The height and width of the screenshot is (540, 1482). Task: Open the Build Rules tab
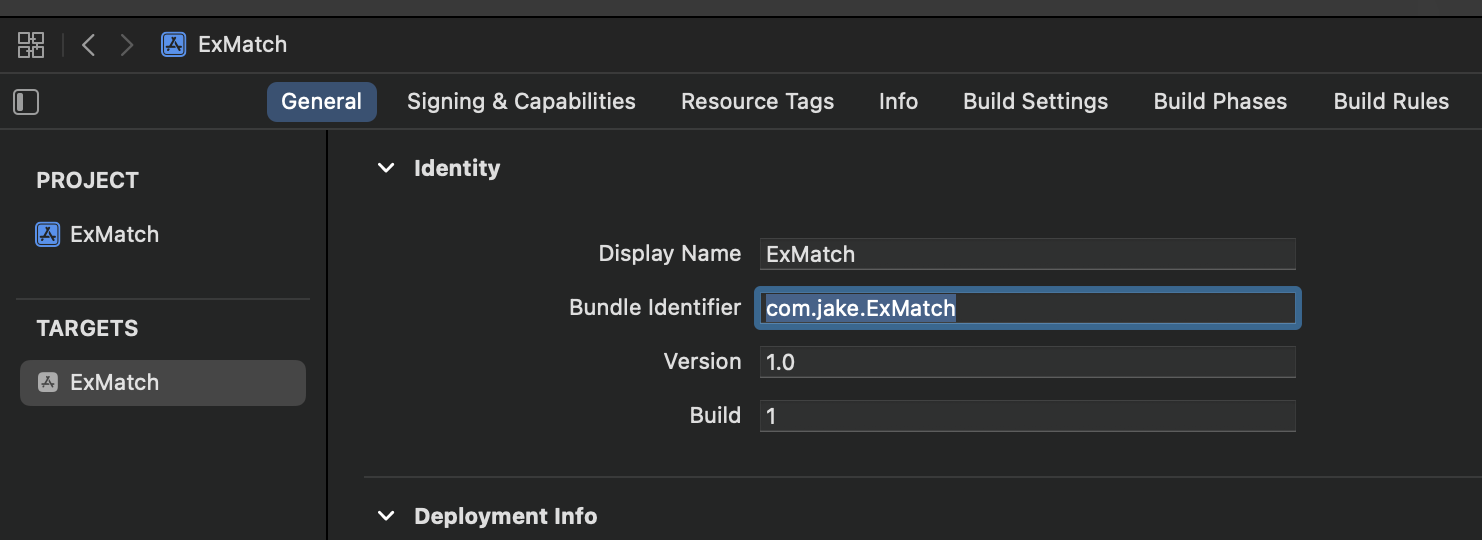point(1391,101)
